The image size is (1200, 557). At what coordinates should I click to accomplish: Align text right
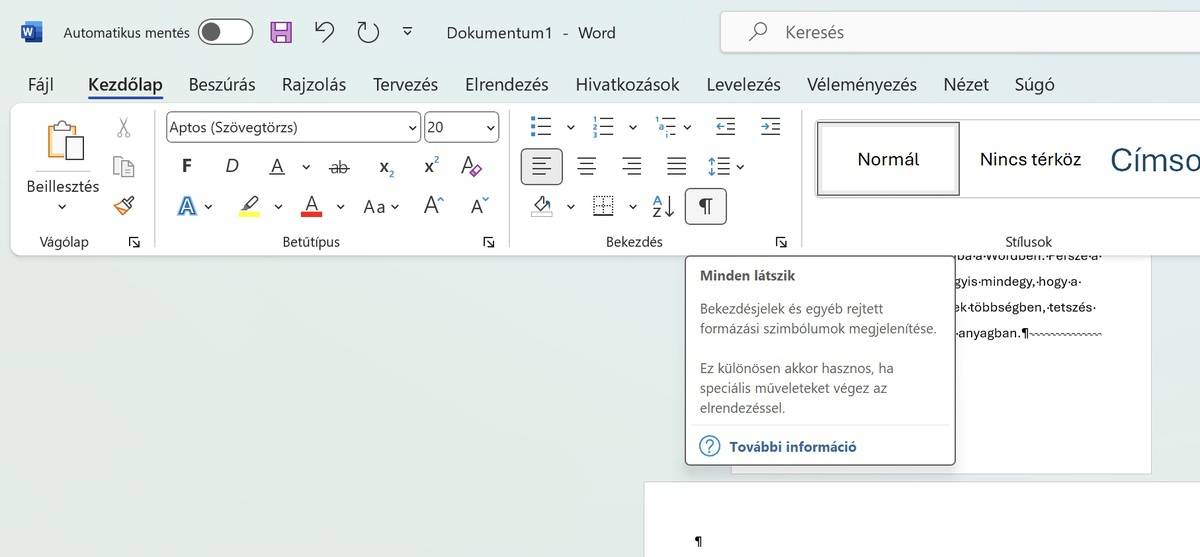click(x=632, y=167)
